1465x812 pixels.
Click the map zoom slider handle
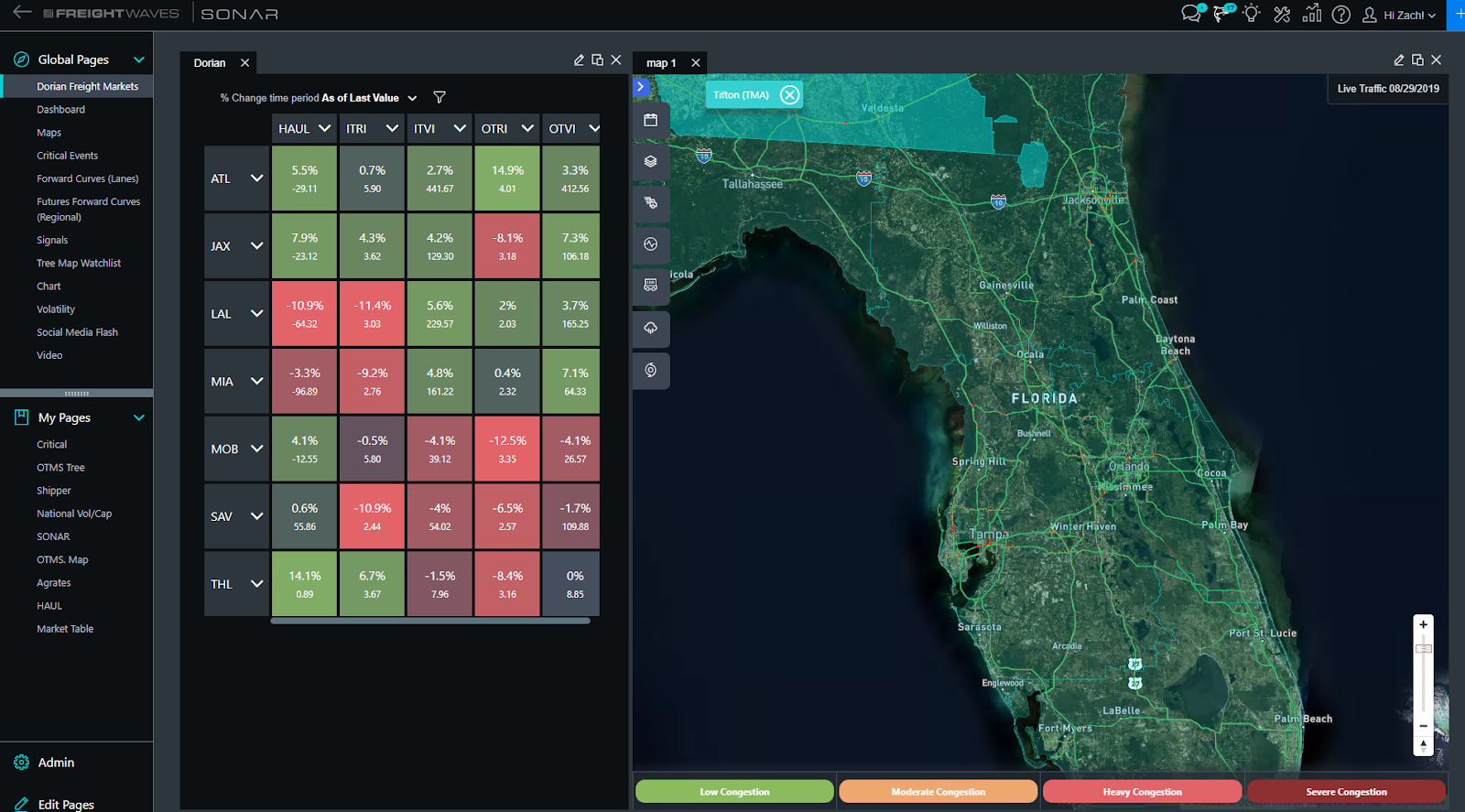[x=1423, y=649]
